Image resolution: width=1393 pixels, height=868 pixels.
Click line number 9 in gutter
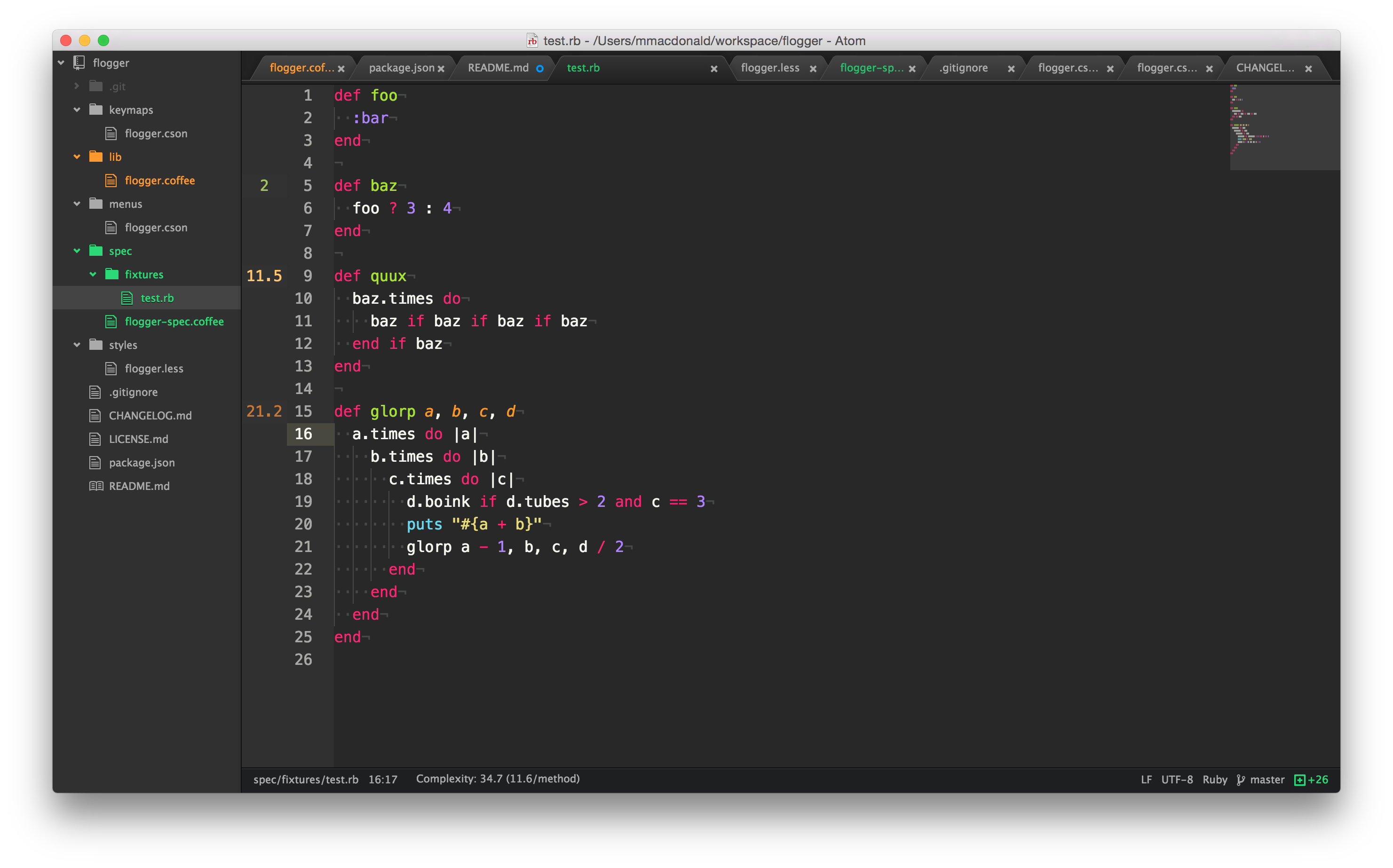click(308, 276)
